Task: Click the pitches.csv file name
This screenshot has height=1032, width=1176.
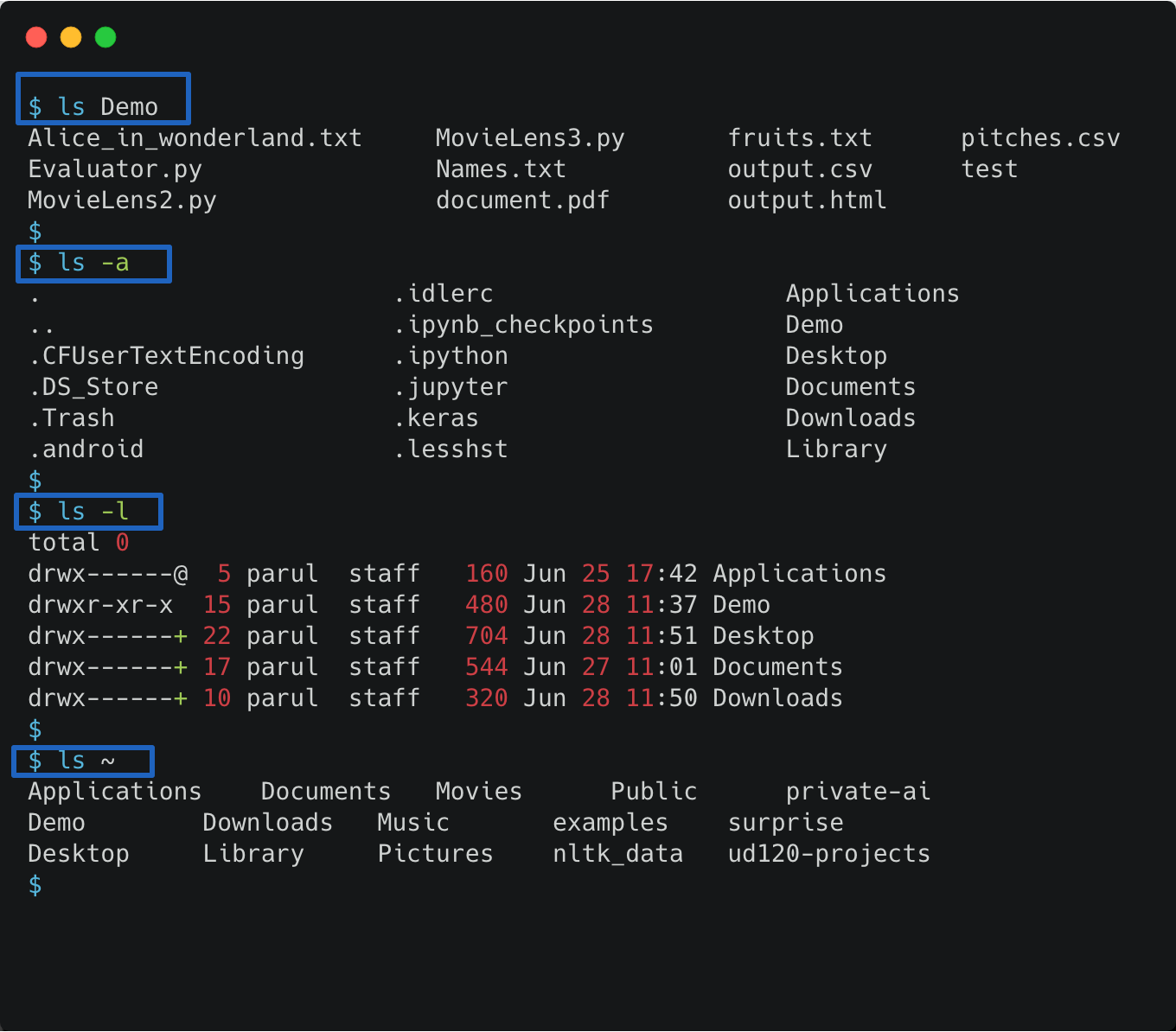Action: [x=1040, y=138]
